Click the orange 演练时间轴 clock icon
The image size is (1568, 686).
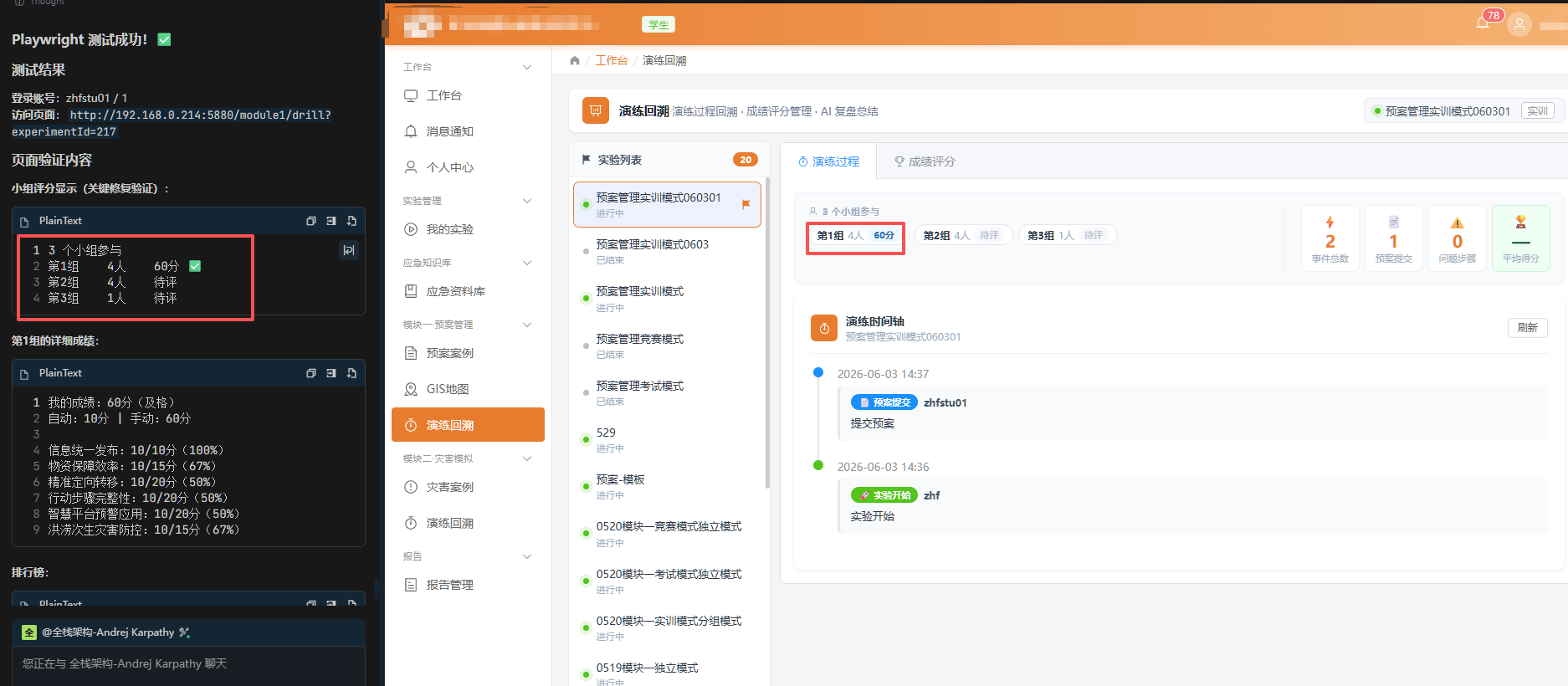[824, 328]
